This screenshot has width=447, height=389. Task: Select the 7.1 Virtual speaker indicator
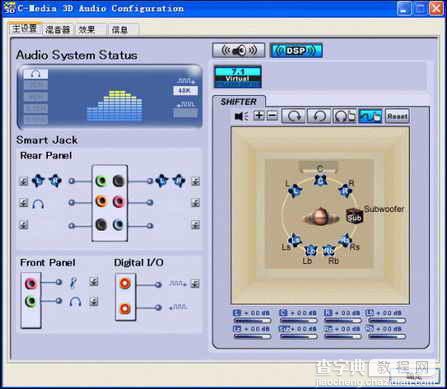click(x=237, y=77)
